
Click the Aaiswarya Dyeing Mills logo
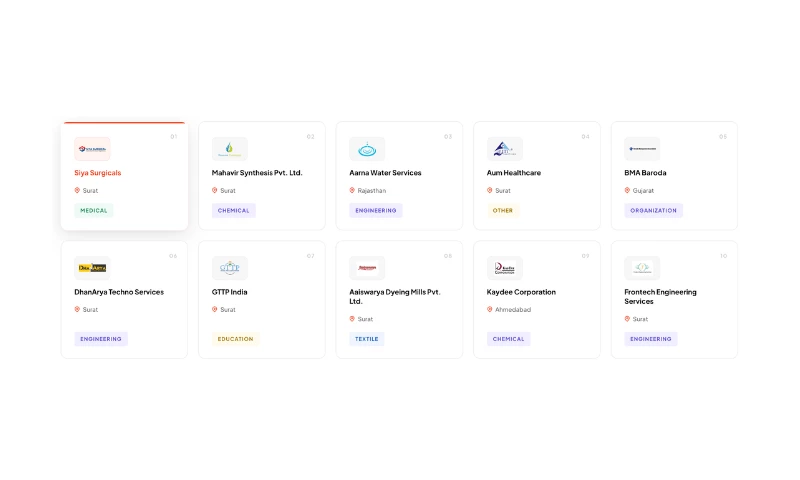(x=367, y=268)
